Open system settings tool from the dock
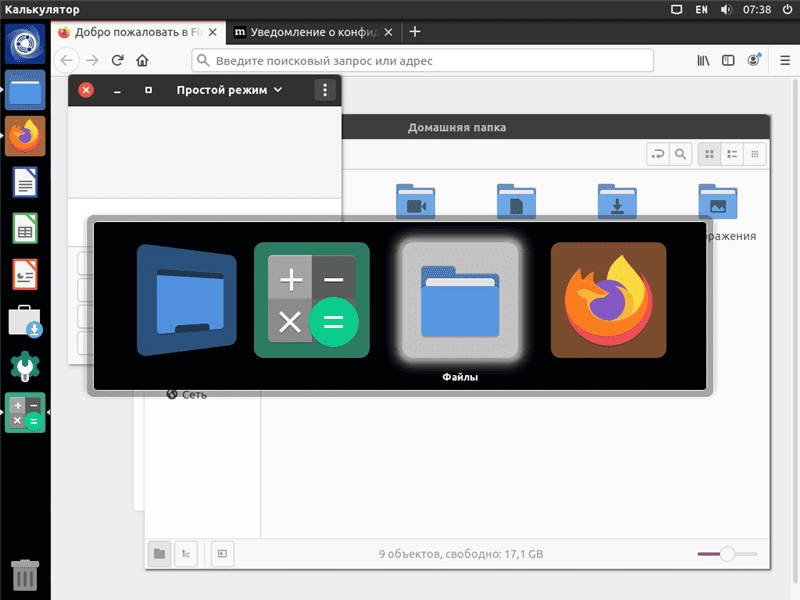Viewport: 800px width, 600px height. point(25,366)
